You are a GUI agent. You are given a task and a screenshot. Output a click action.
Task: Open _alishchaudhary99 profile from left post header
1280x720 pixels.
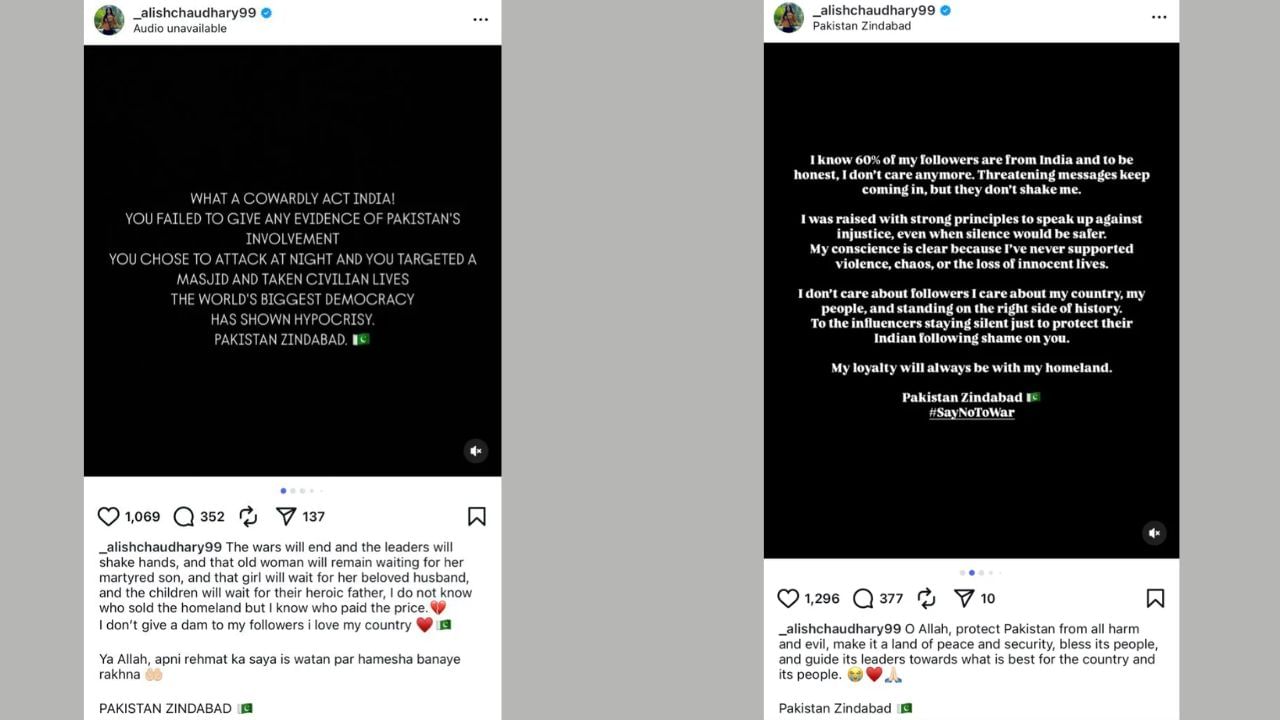click(194, 12)
